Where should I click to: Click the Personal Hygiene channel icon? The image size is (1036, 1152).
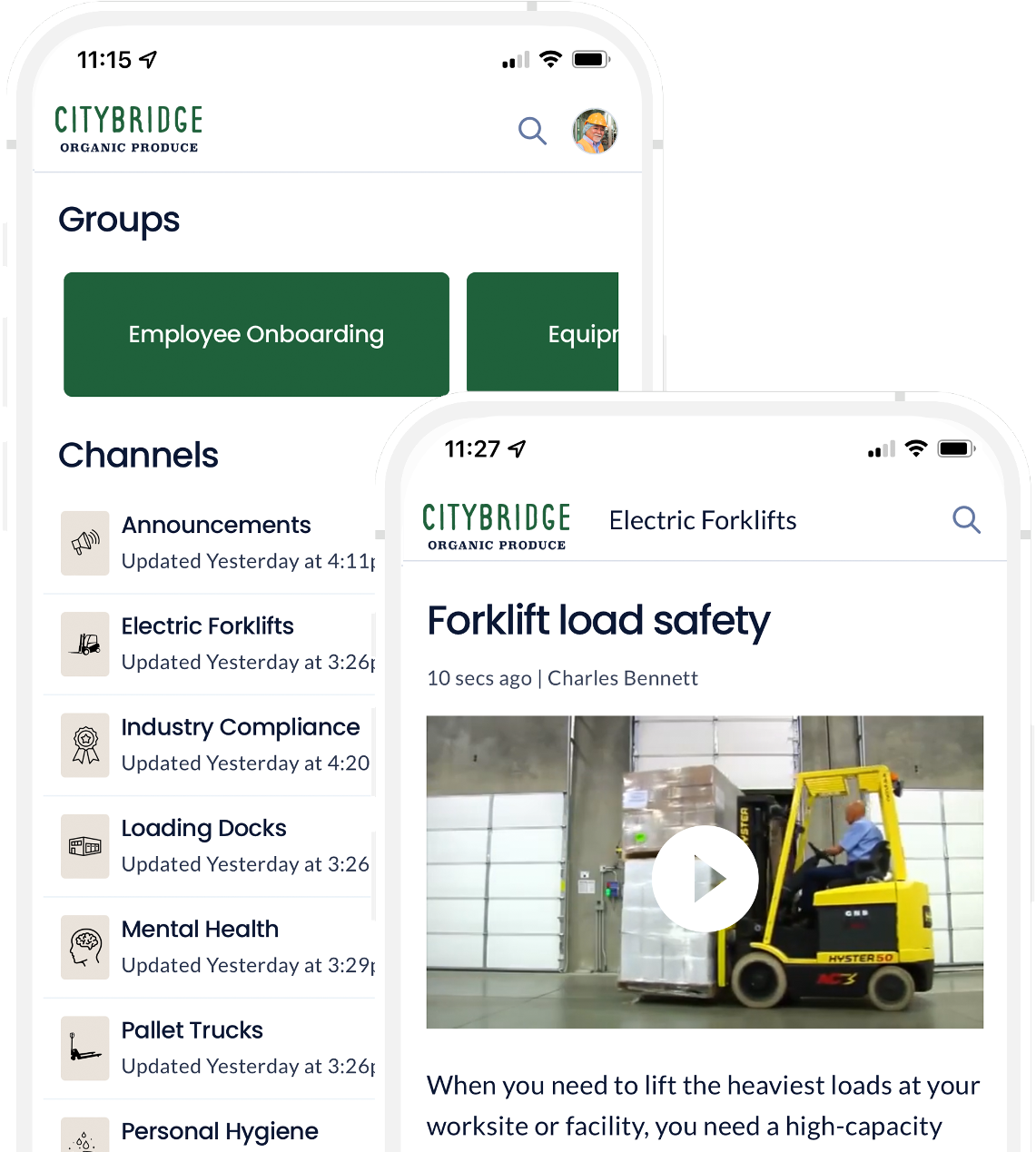click(x=85, y=1138)
